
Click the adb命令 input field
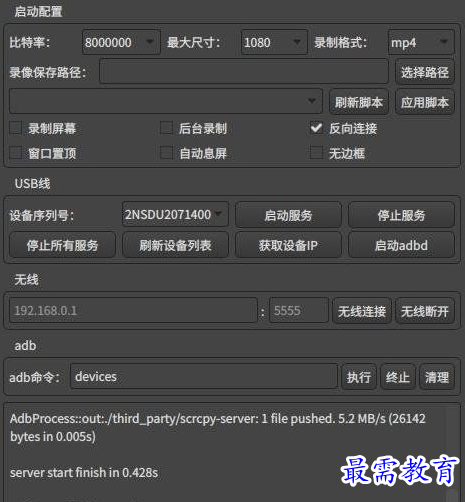click(204, 376)
